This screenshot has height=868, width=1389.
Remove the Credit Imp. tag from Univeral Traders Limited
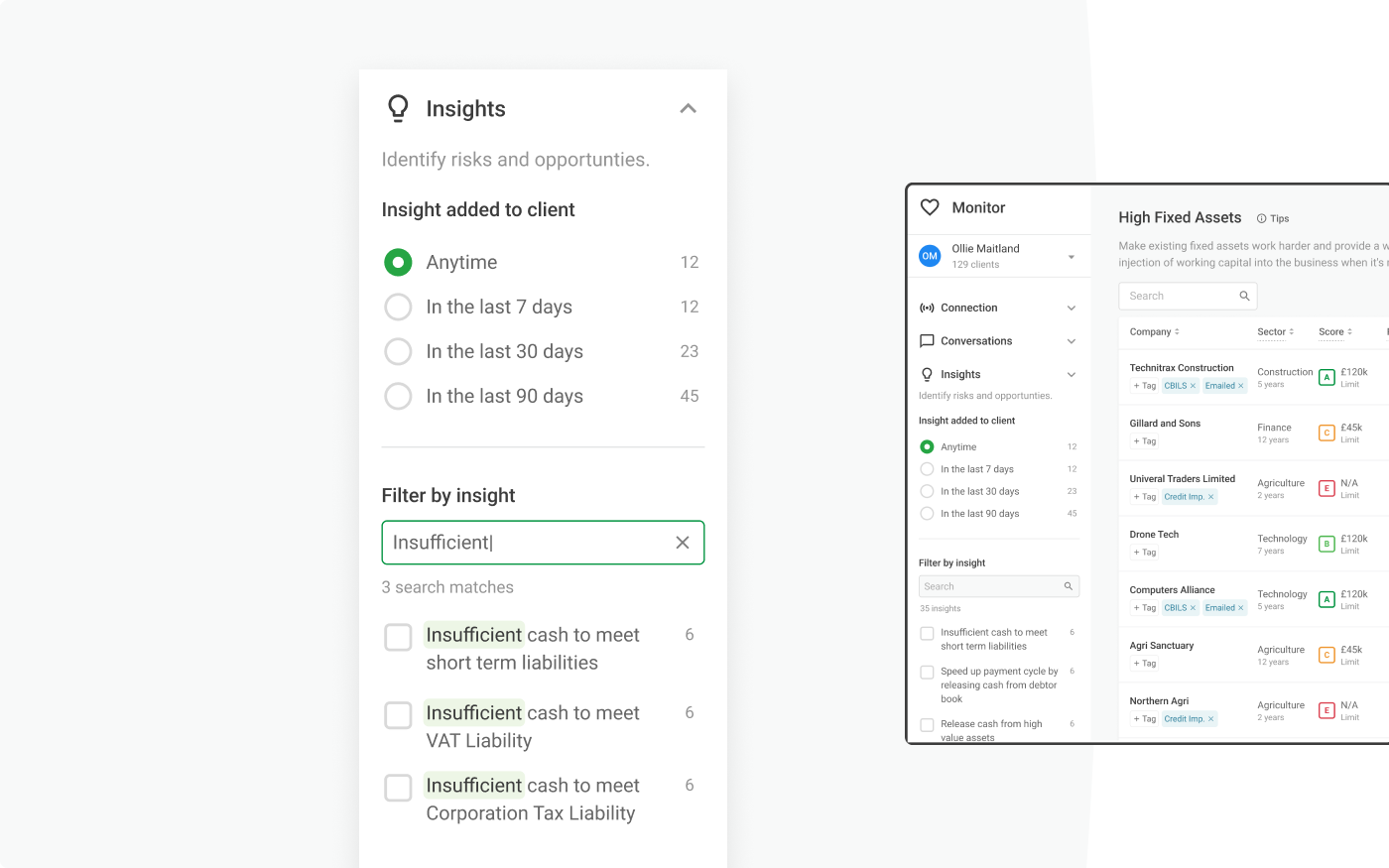tap(1210, 497)
